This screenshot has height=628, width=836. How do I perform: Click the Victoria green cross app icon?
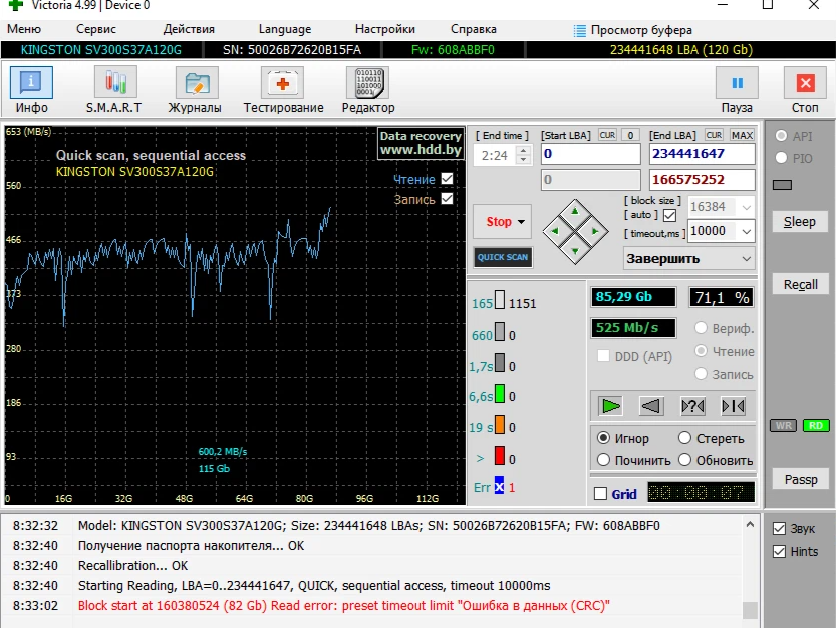pos(16,5)
